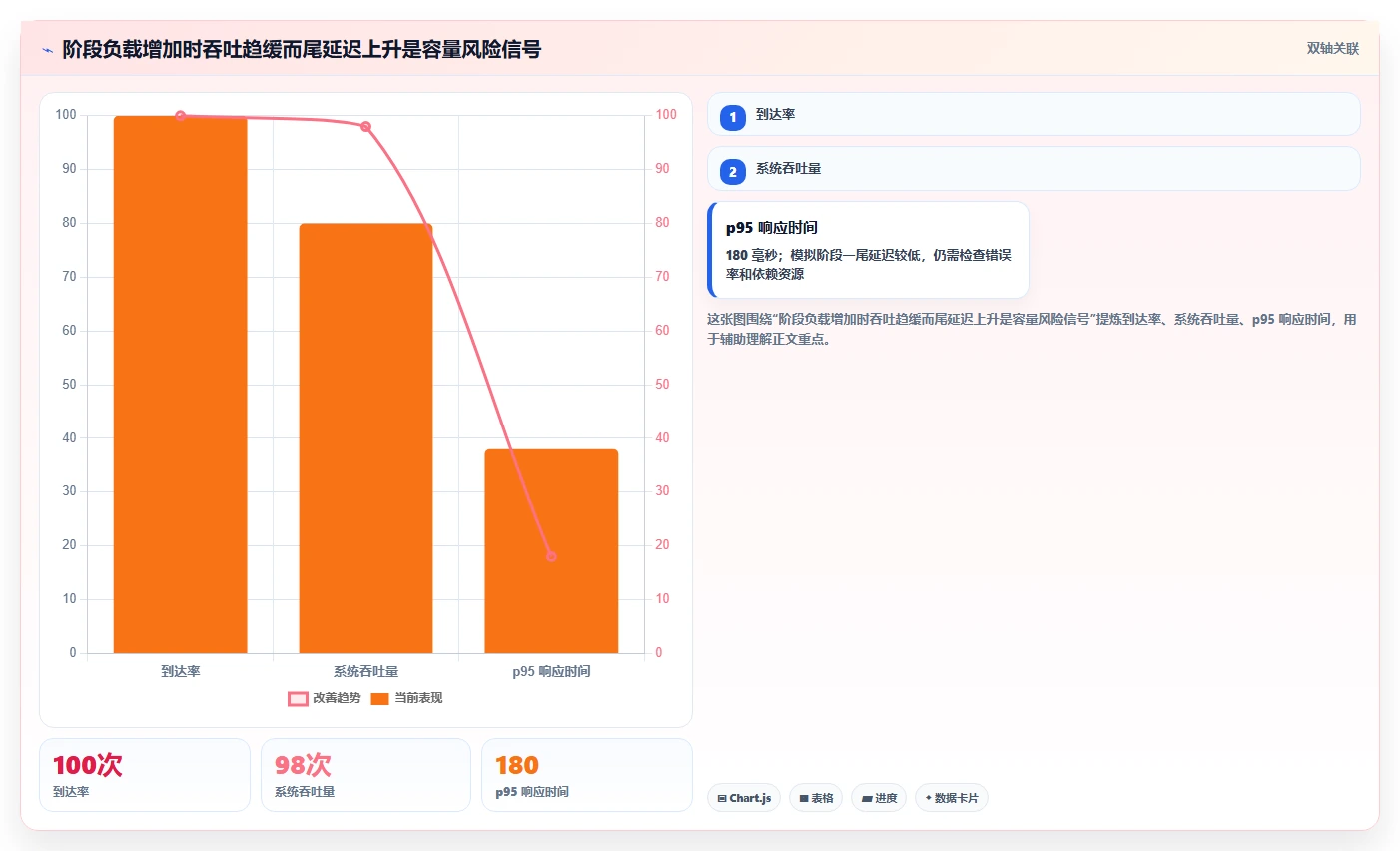Click the trend line point above 到达率
Viewport: 1400px width, 851px height.
[180, 116]
